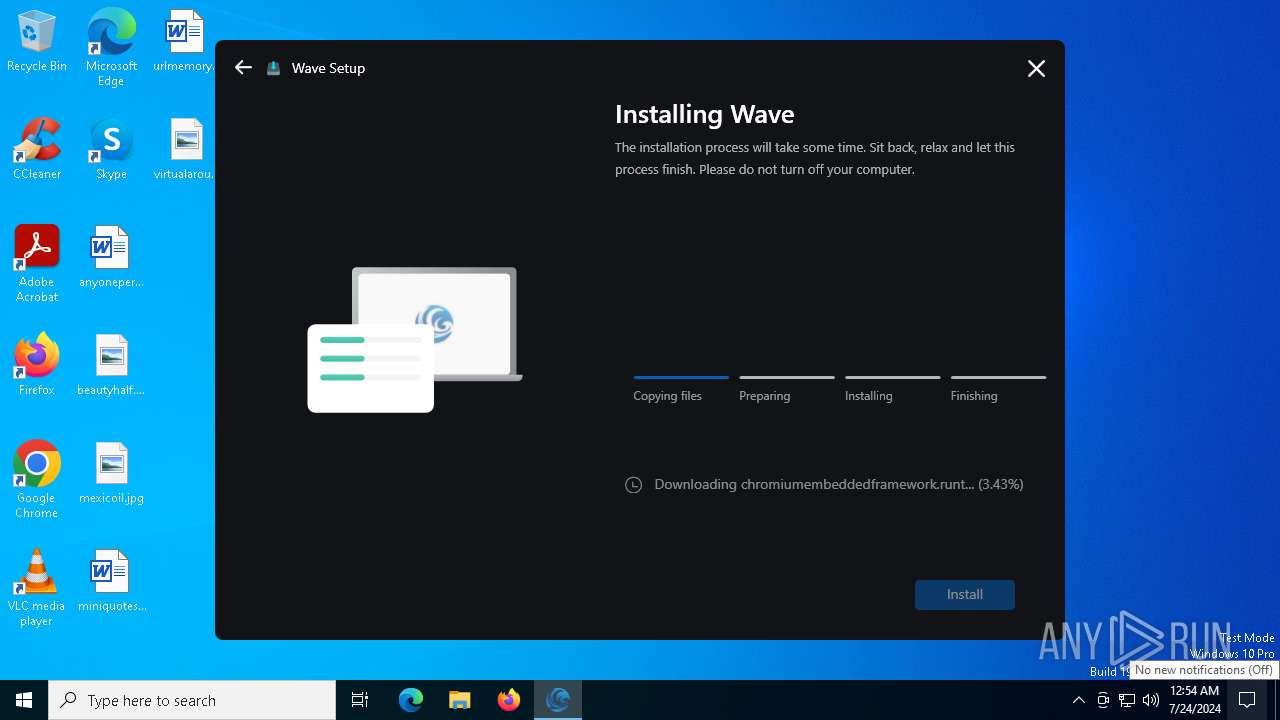The image size is (1280, 720).
Task: Close the Wave Setup window
Action: click(x=1036, y=68)
